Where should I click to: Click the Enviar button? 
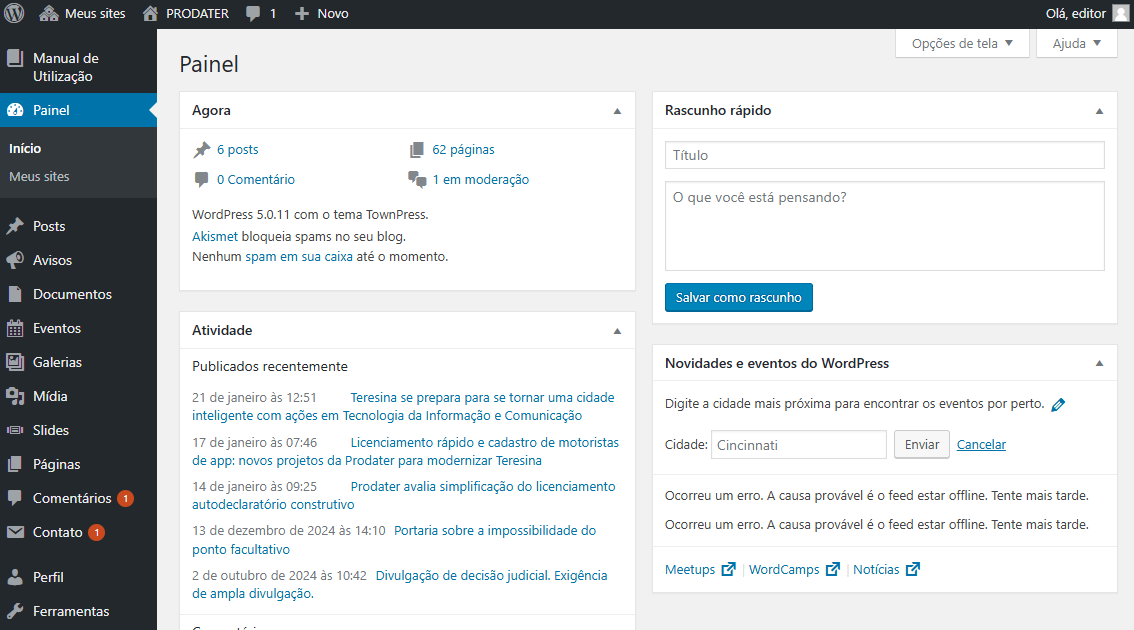pos(922,445)
